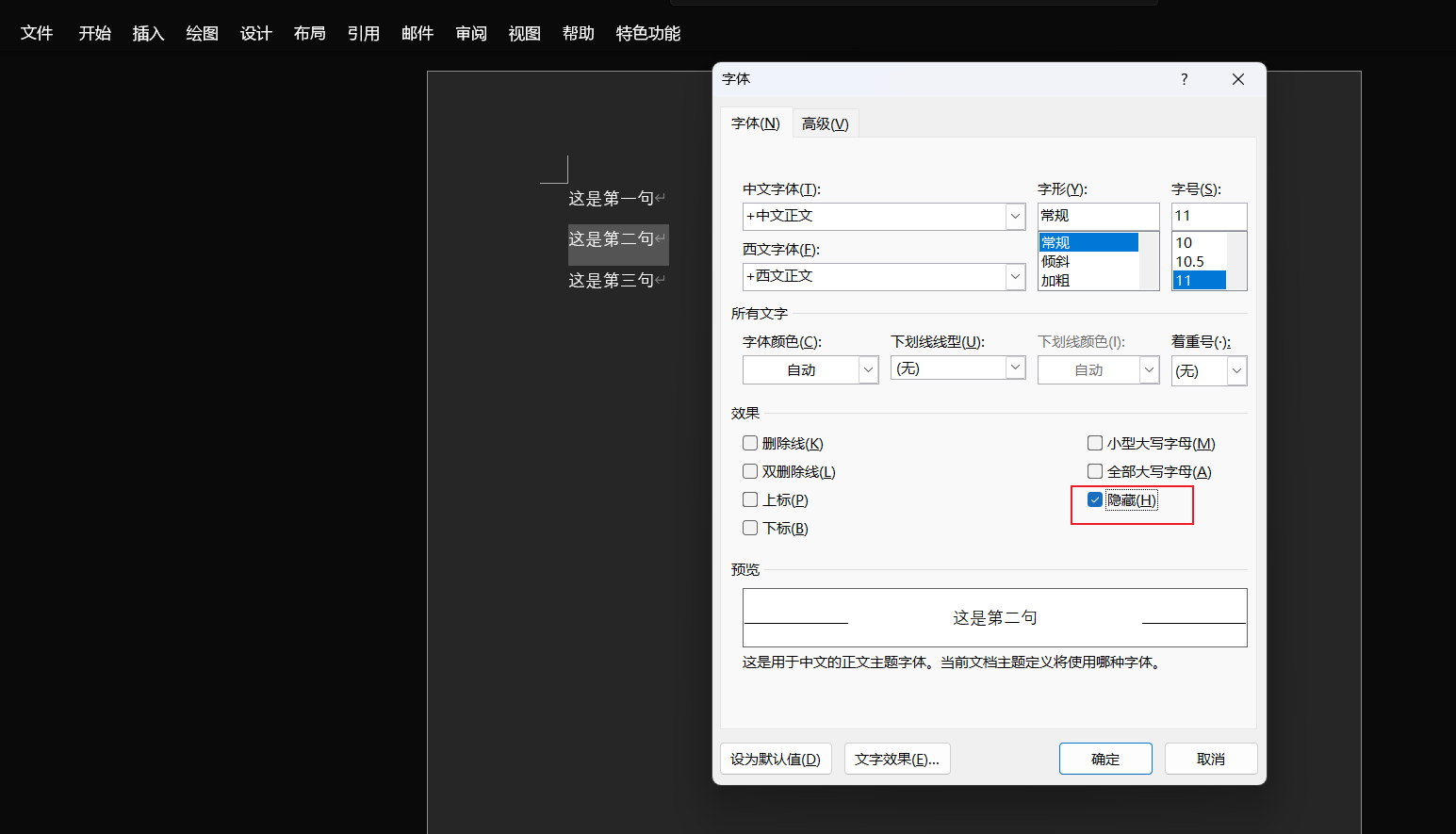Click the 确定 button

(x=1104, y=759)
